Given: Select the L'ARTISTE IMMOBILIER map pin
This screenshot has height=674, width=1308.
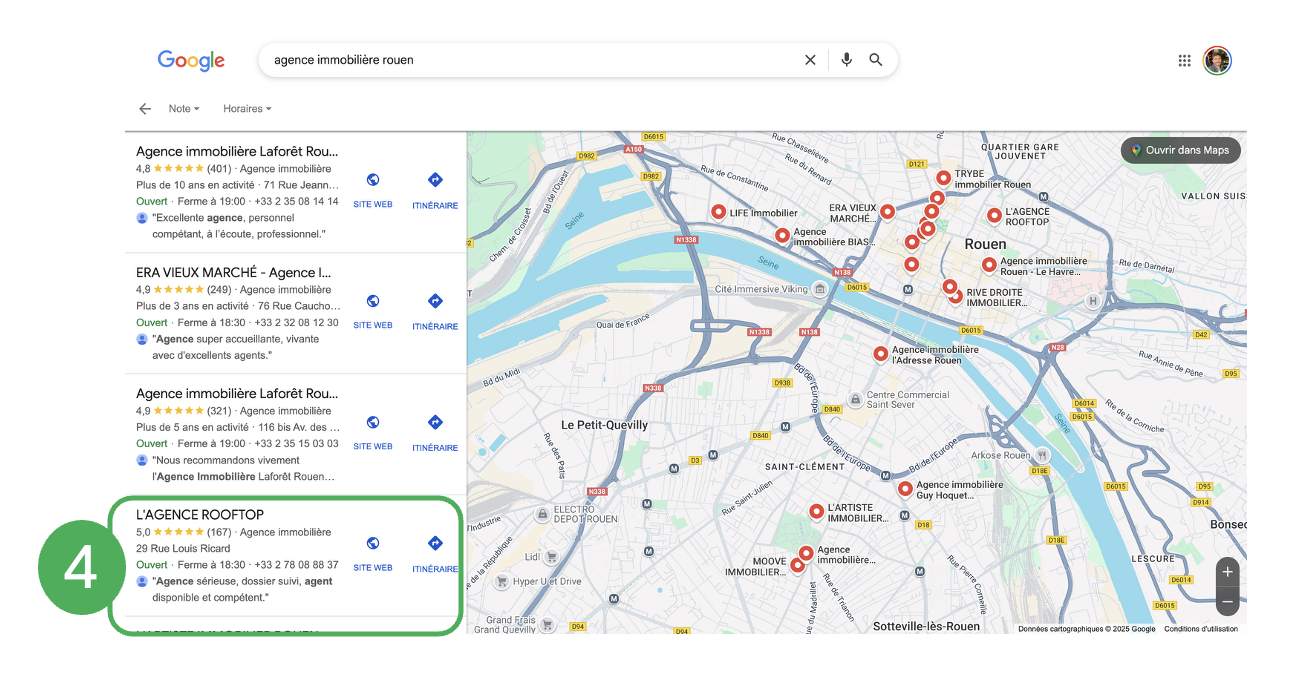Looking at the screenshot, I should 816,511.
